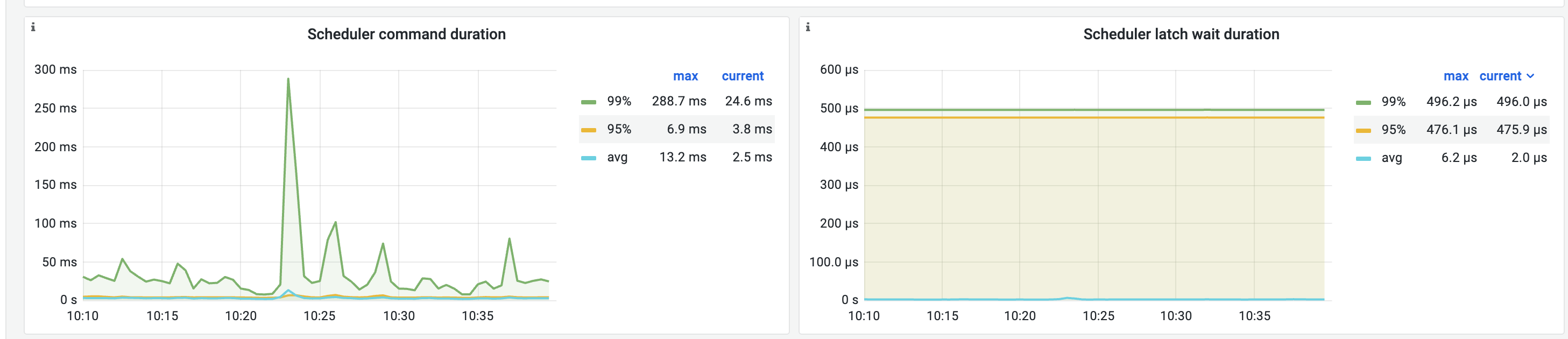Click yellow 95% color swatch in command duration legend
The image size is (1568, 339).
click(x=588, y=130)
